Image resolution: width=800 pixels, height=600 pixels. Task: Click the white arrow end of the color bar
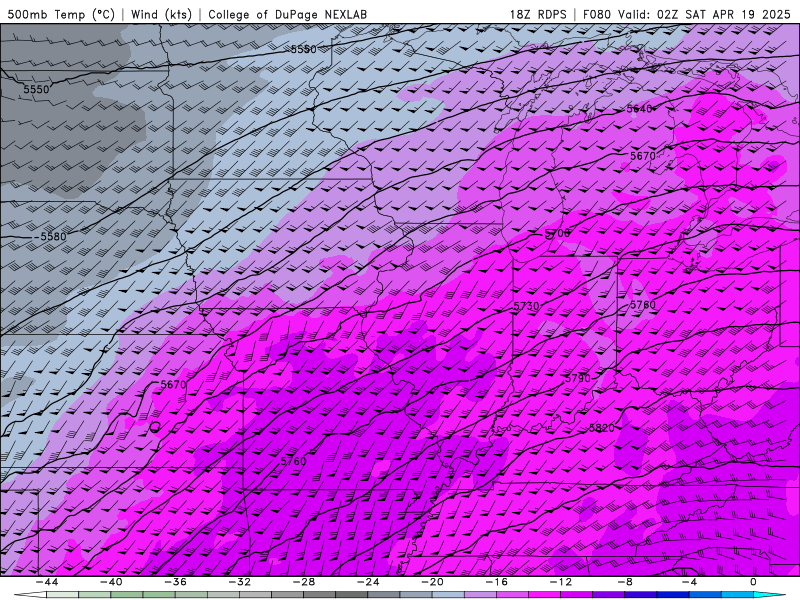pos(30,595)
